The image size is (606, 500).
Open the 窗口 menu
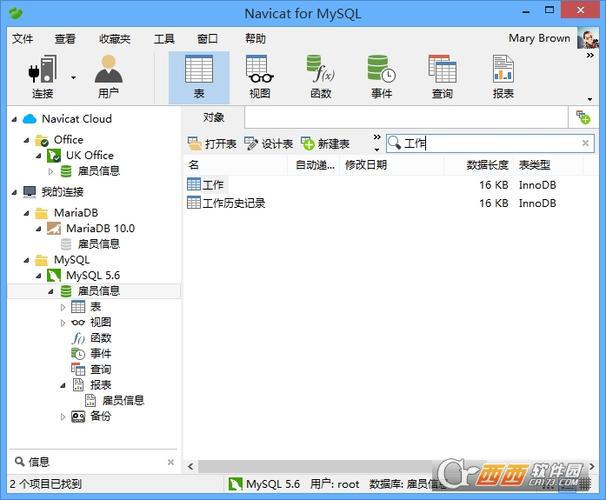(x=208, y=39)
